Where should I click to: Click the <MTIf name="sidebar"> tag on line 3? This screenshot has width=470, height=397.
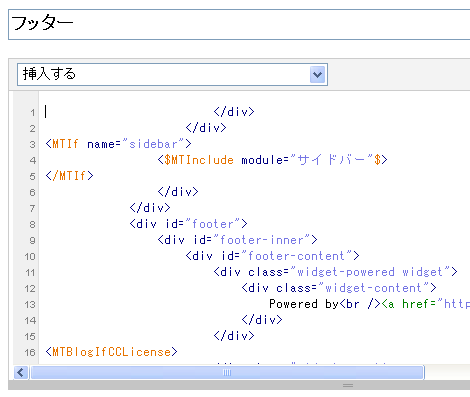point(119,144)
